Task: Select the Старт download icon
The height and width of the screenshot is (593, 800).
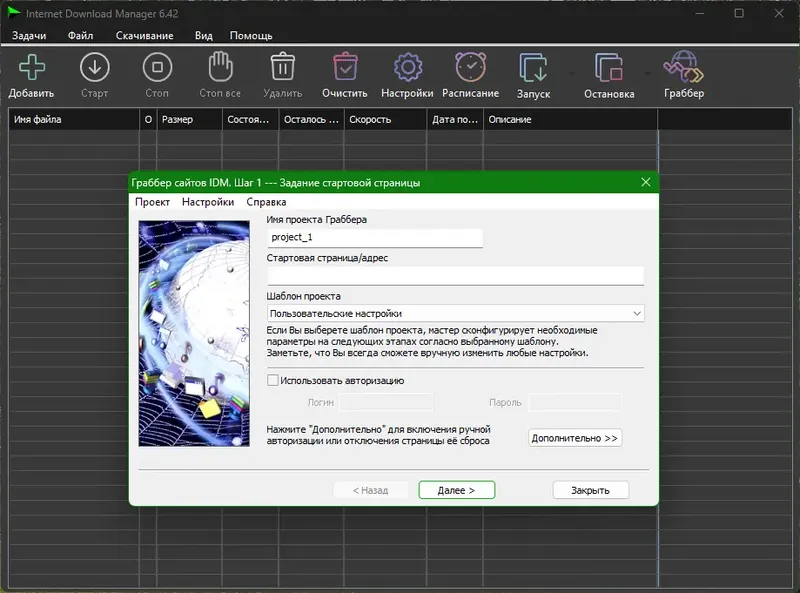Action: coord(95,72)
